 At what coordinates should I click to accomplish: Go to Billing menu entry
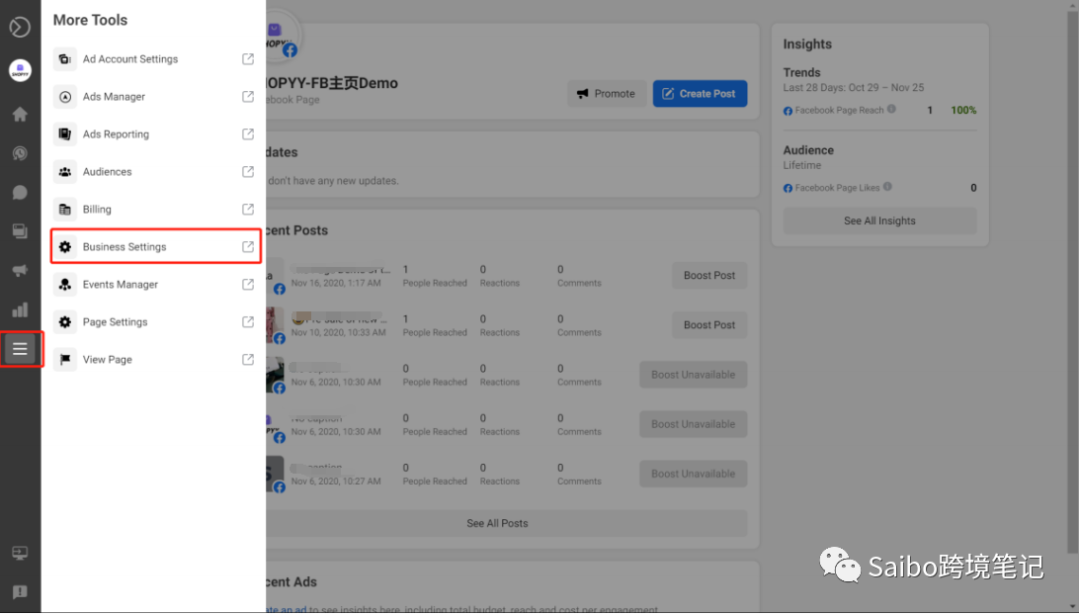click(x=155, y=209)
